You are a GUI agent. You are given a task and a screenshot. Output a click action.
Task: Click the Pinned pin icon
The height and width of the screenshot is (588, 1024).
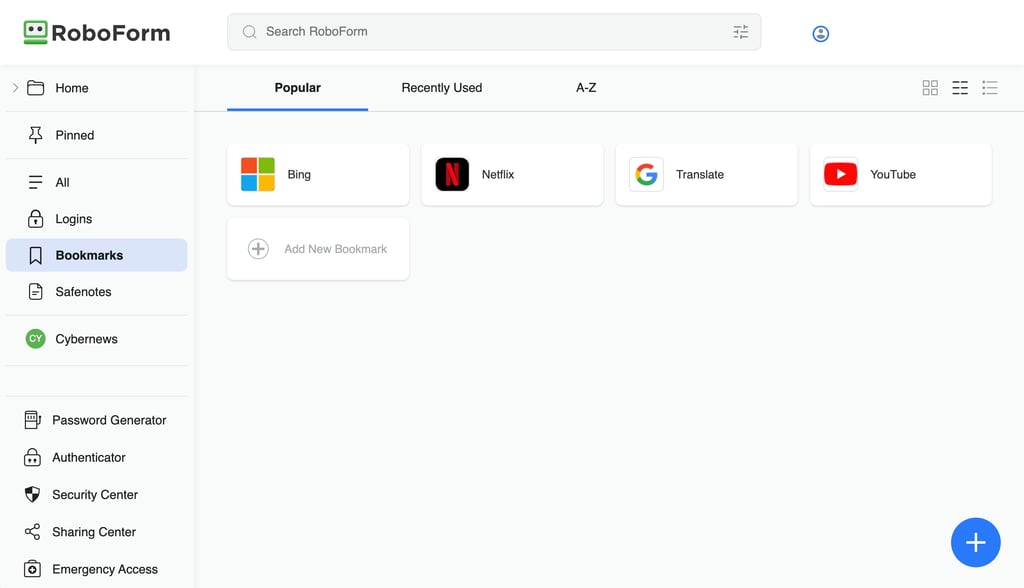(36, 135)
